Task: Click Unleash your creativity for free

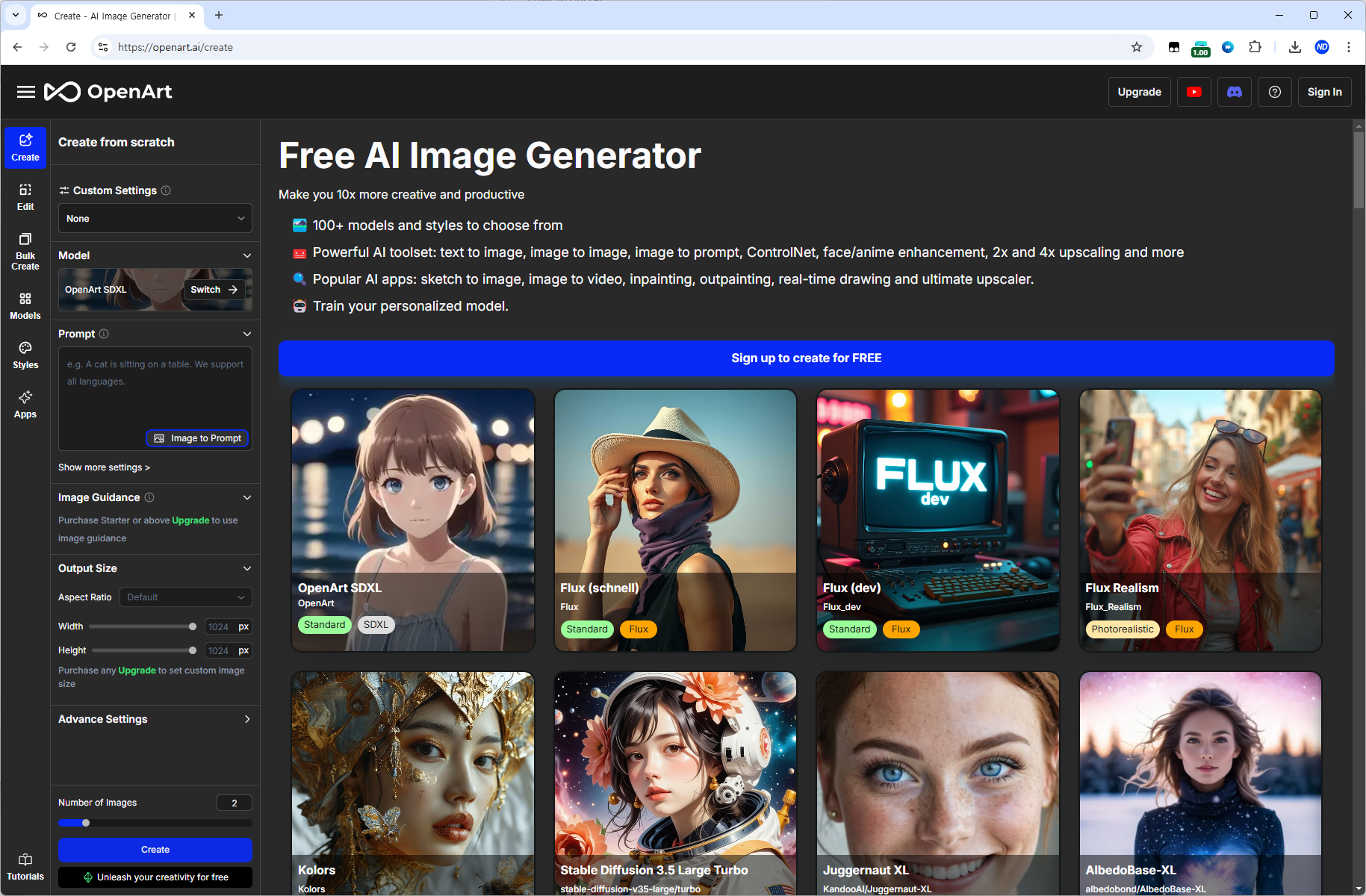Action: coord(155,877)
